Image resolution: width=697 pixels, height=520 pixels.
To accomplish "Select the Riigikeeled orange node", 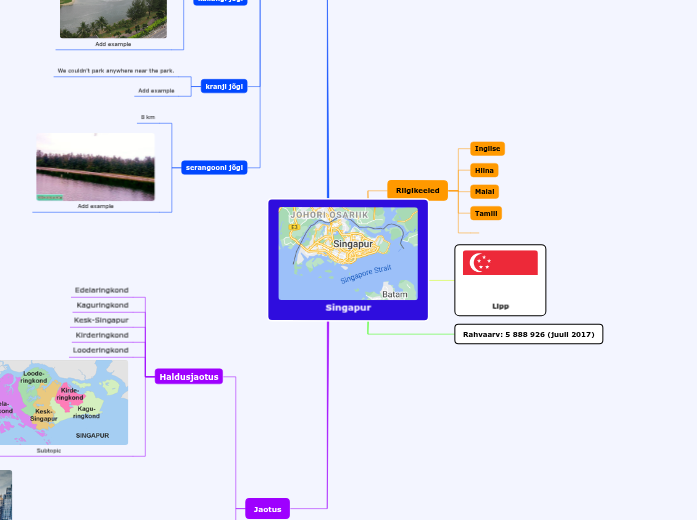I will (x=417, y=190).
